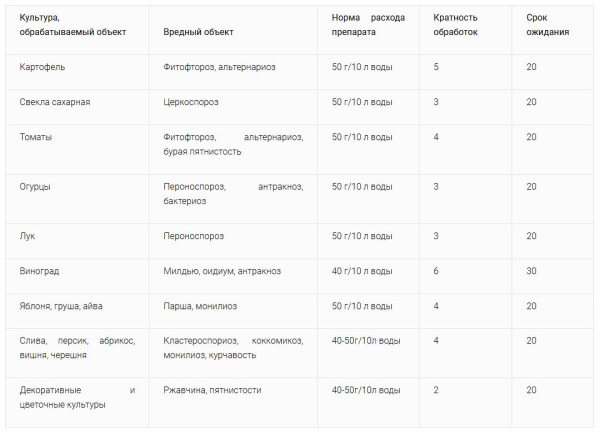The height and width of the screenshot is (436, 600).
Task: Select the "Мильдью, оидиум, антракноз" cell
Action: click(222, 271)
